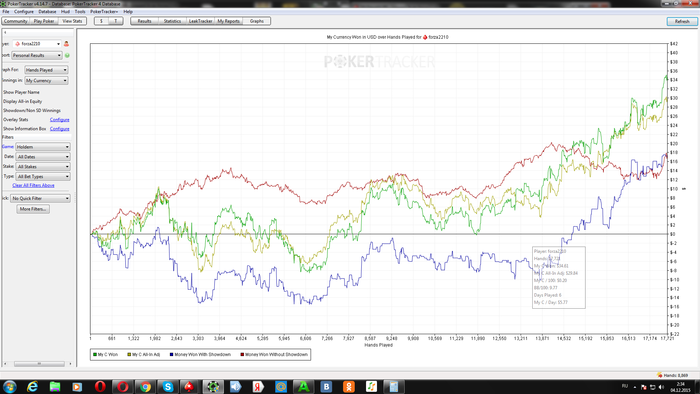Toggle Show Information Box option

coord(25,129)
